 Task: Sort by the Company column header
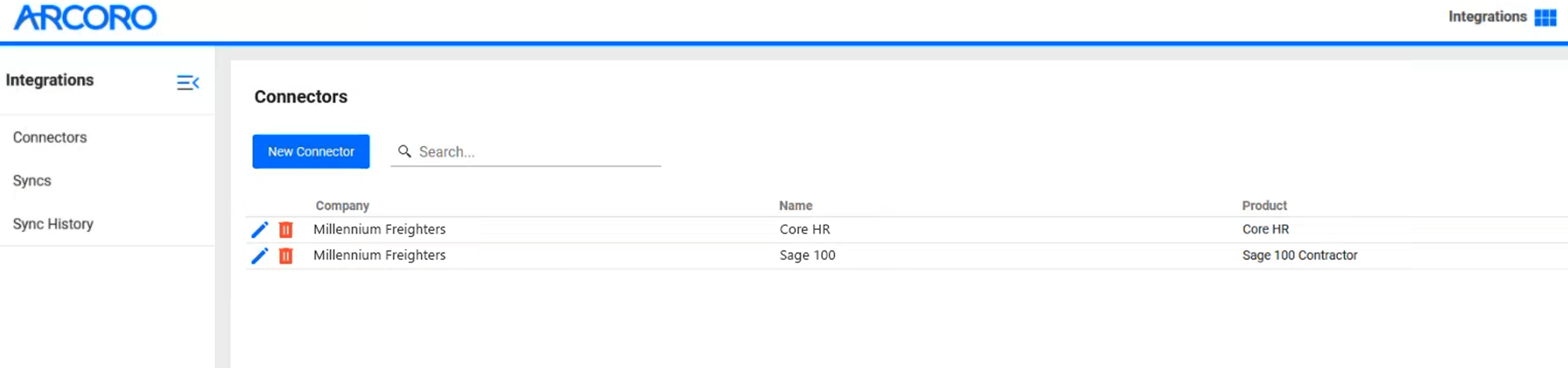click(342, 206)
